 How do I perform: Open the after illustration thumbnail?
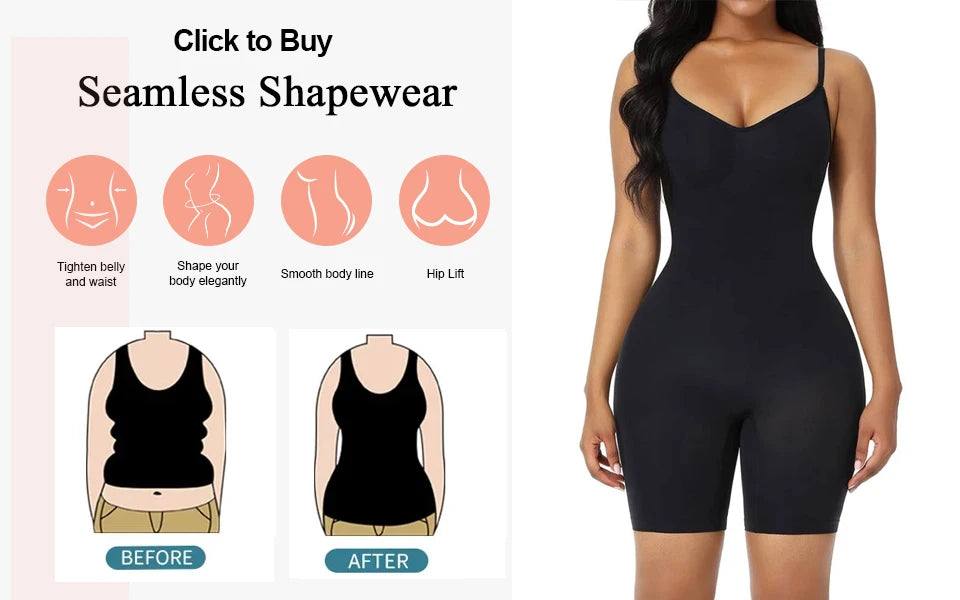(x=397, y=454)
